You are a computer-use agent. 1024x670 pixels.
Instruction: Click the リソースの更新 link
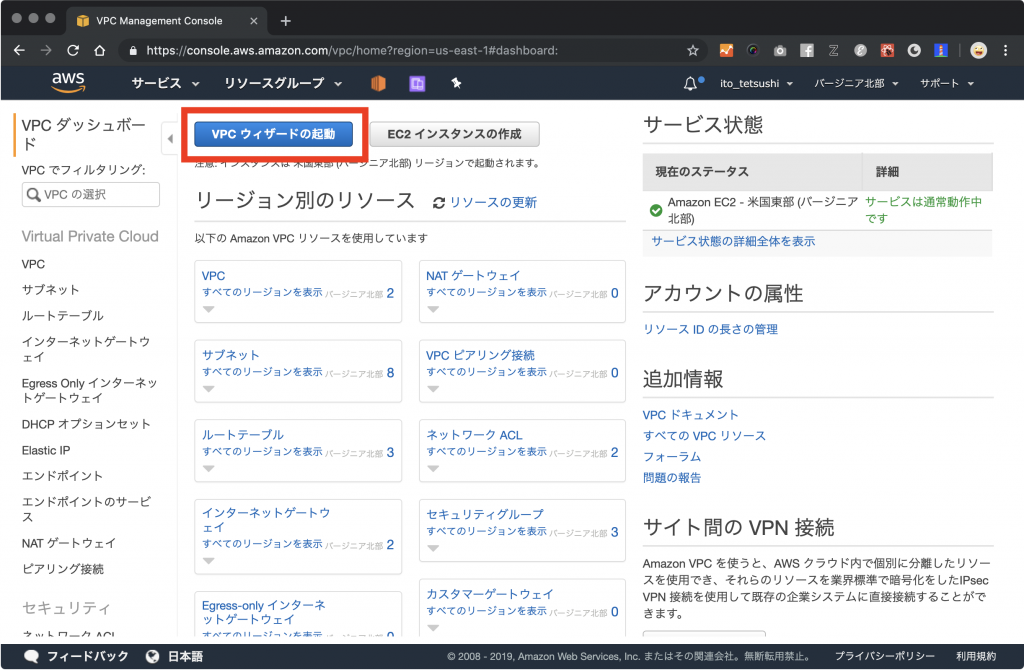click(493, 202)
